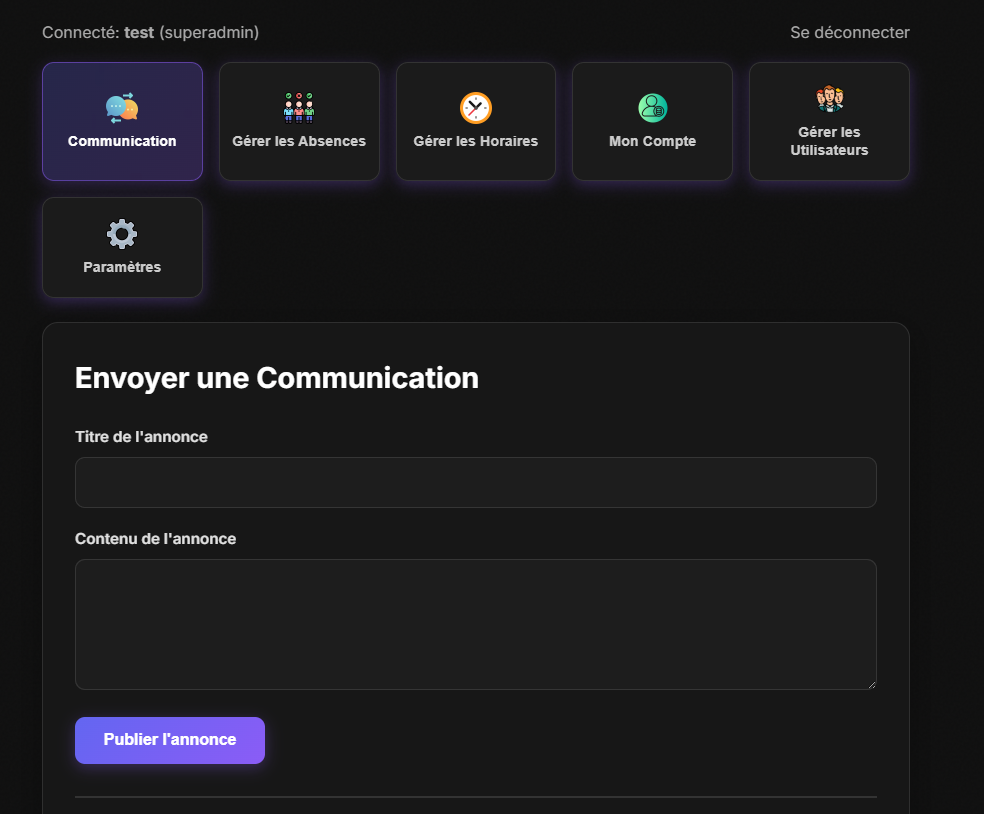
Task: Focus the Titre de l'annonce input field
Action: (x=475, y=482)
